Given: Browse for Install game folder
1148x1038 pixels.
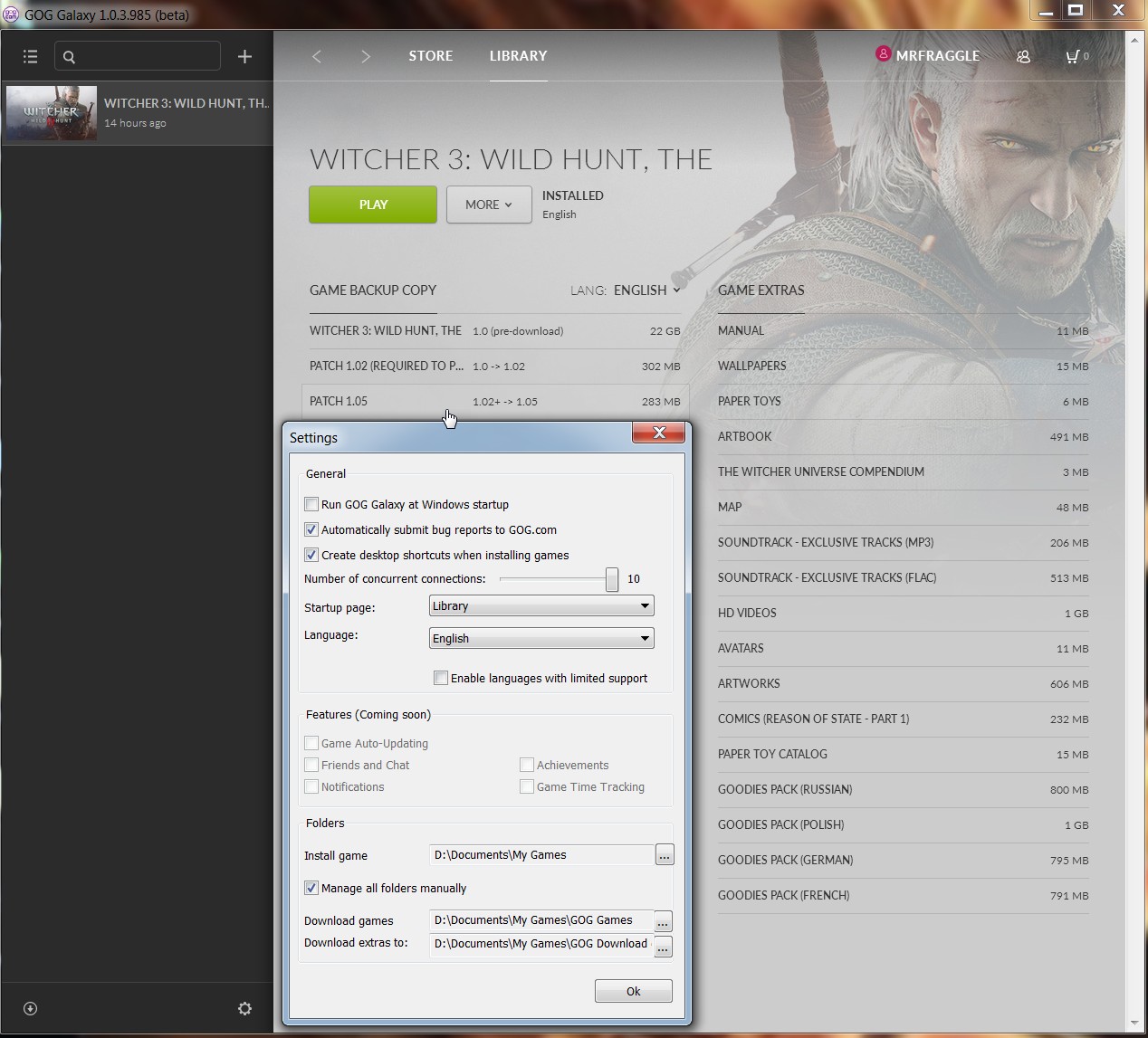Looking at the screenshot, I should pyautogui.click(x=665, y=854).
